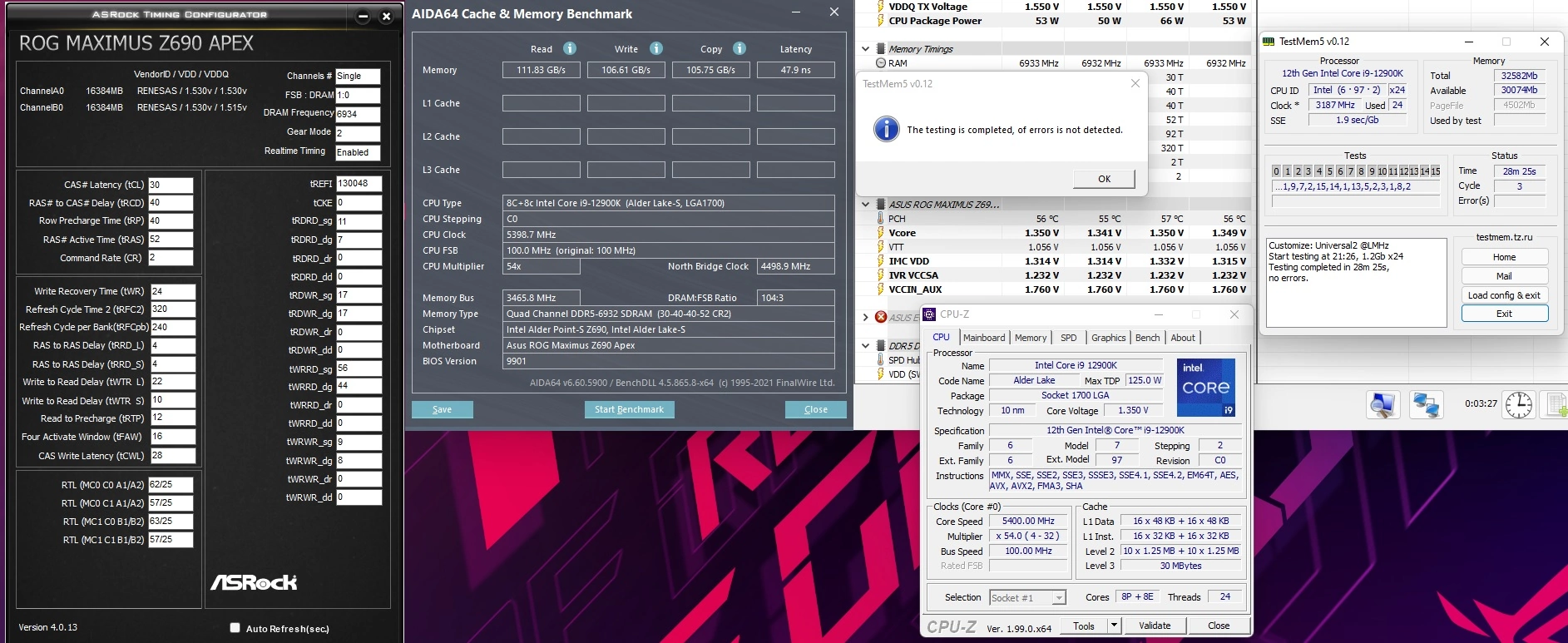Click the TestMem5 main window title icon
This screenshot has width=1568, height=643.
click(x=1269, y=42)
